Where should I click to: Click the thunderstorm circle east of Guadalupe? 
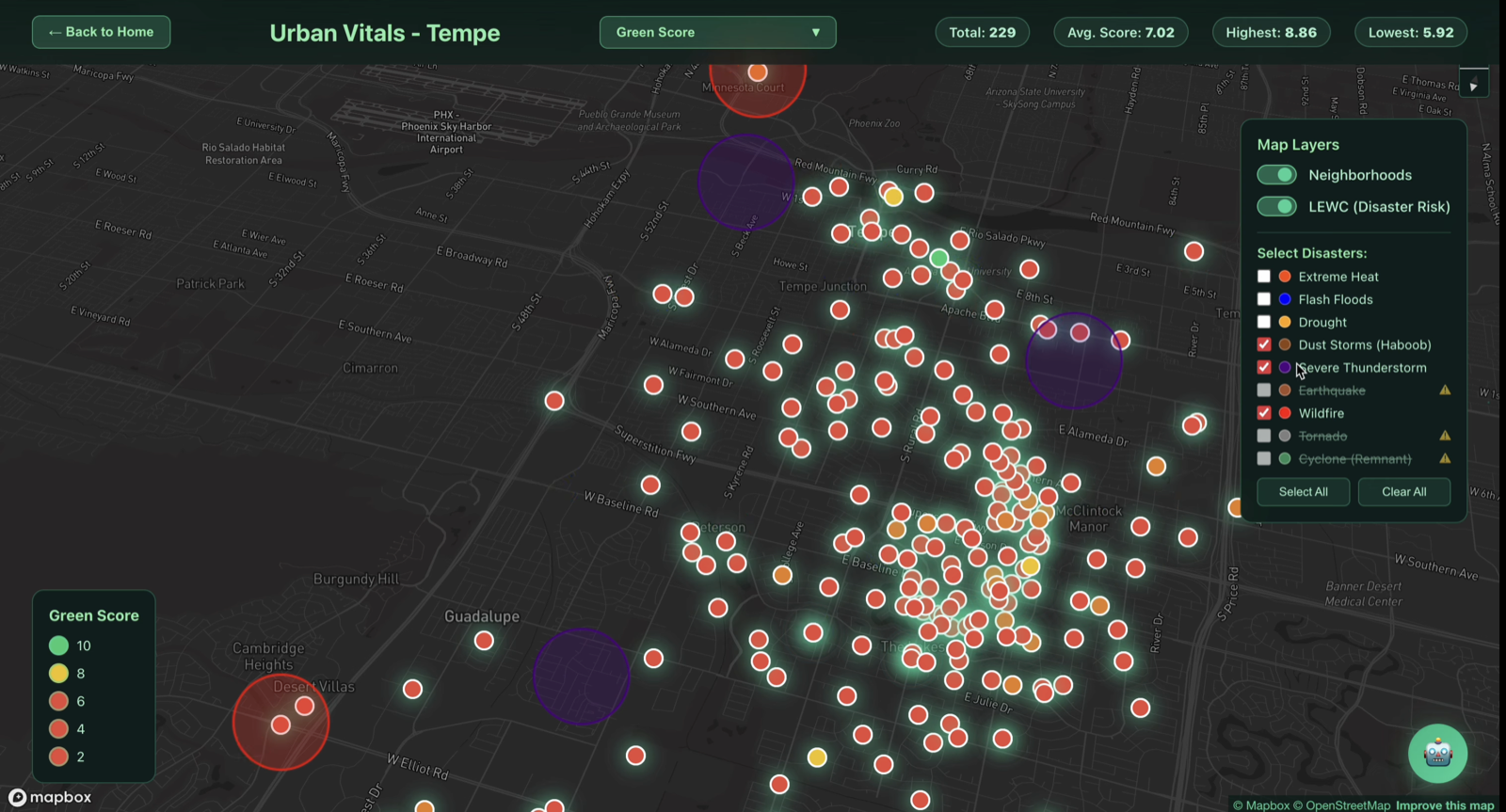click(581, 676)
